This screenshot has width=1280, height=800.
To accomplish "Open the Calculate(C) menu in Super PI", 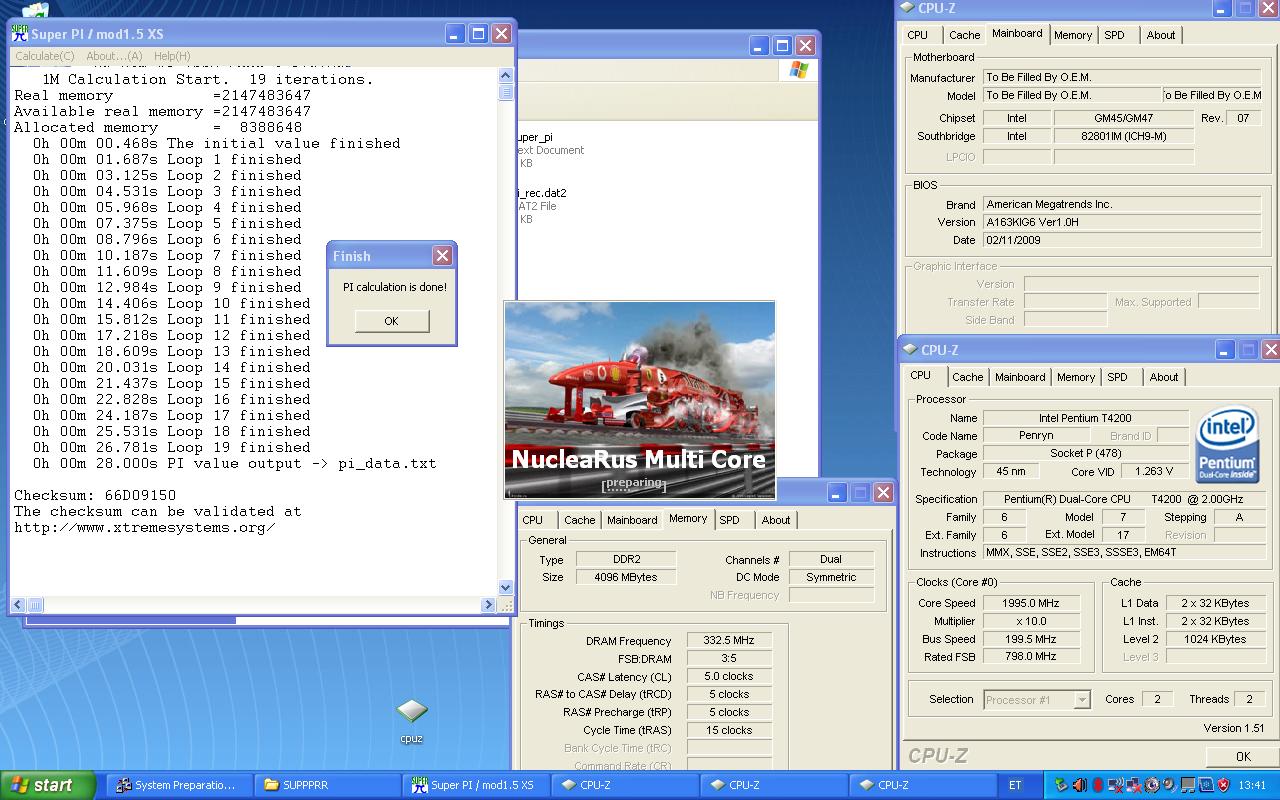I will tap(45, 56).
